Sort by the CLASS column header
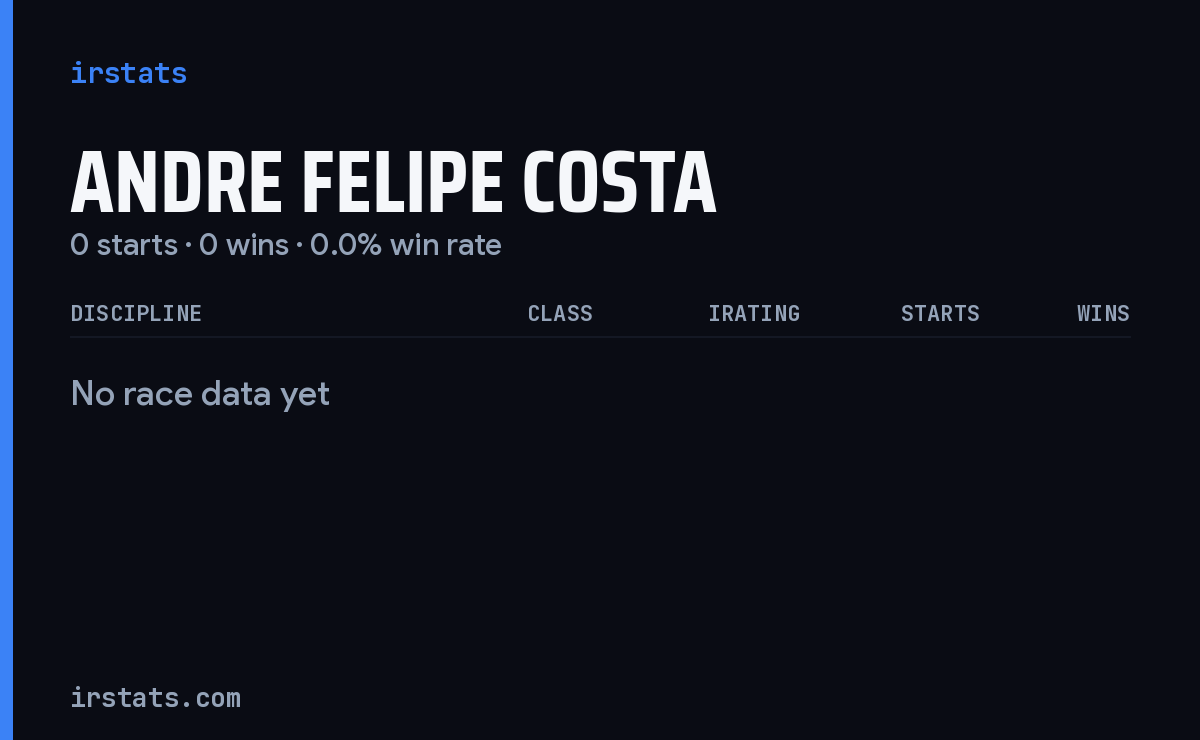Screen dimensions: 1200x740 coord(560,314)
